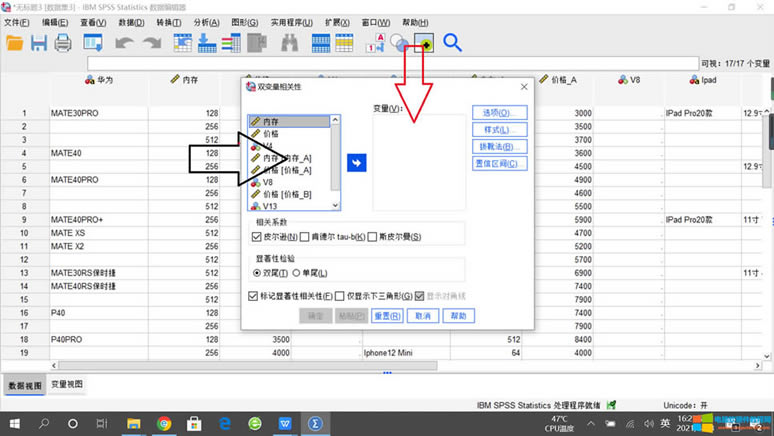Click the Print icon in toolbar
774x436 pixels.
(x=63, y=43)
